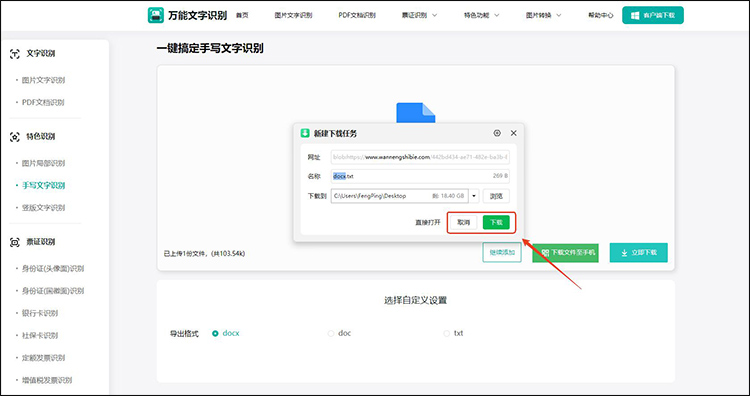Click the 一键搞定手写文字识别 heading
Viewport: 750px width, 396px height.
(210, 48)
